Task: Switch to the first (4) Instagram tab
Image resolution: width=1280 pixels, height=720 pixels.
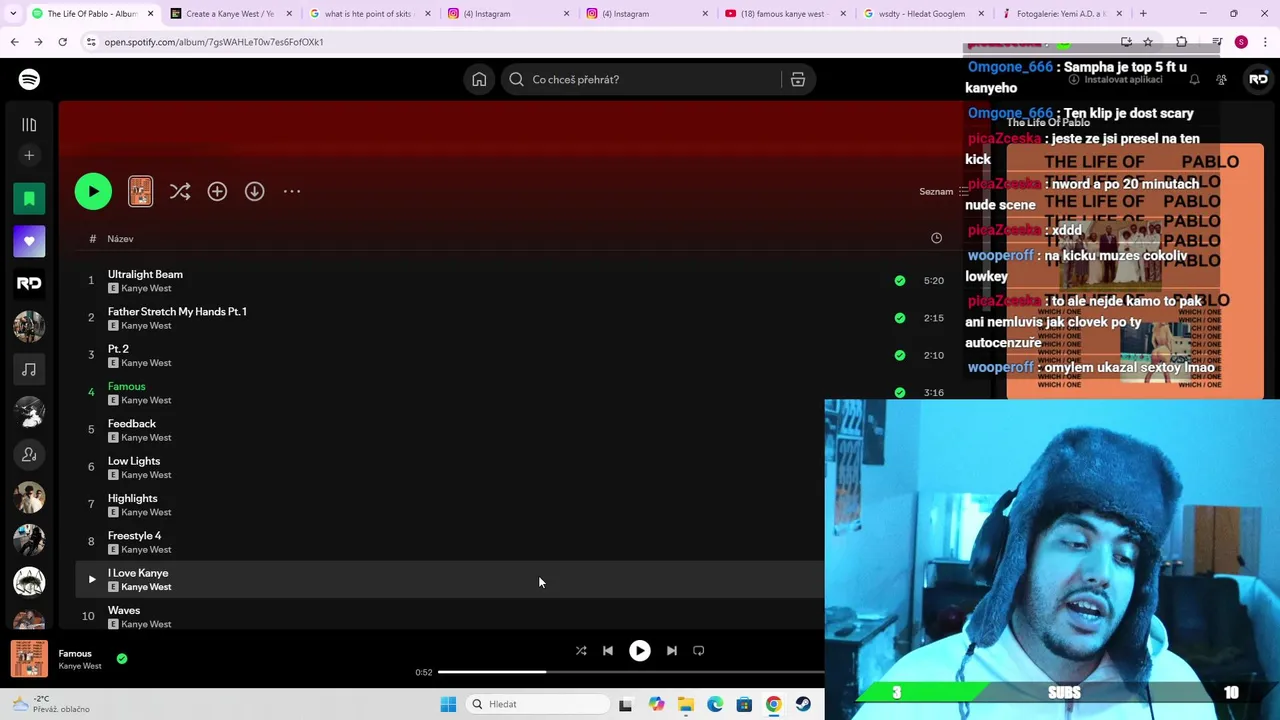Action: (x=508, y=14)
